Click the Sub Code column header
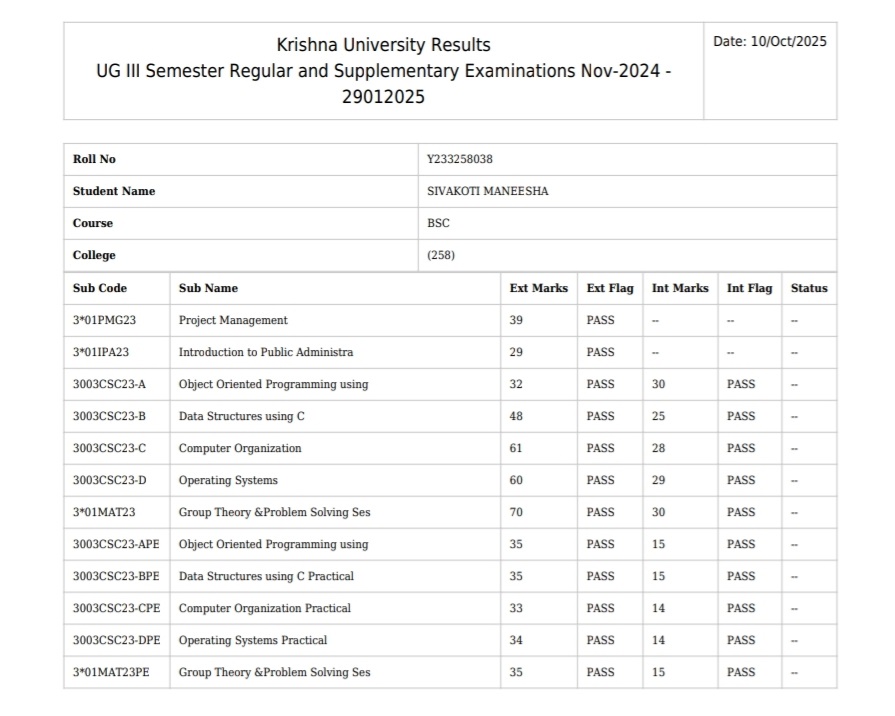 pos(100,288)
